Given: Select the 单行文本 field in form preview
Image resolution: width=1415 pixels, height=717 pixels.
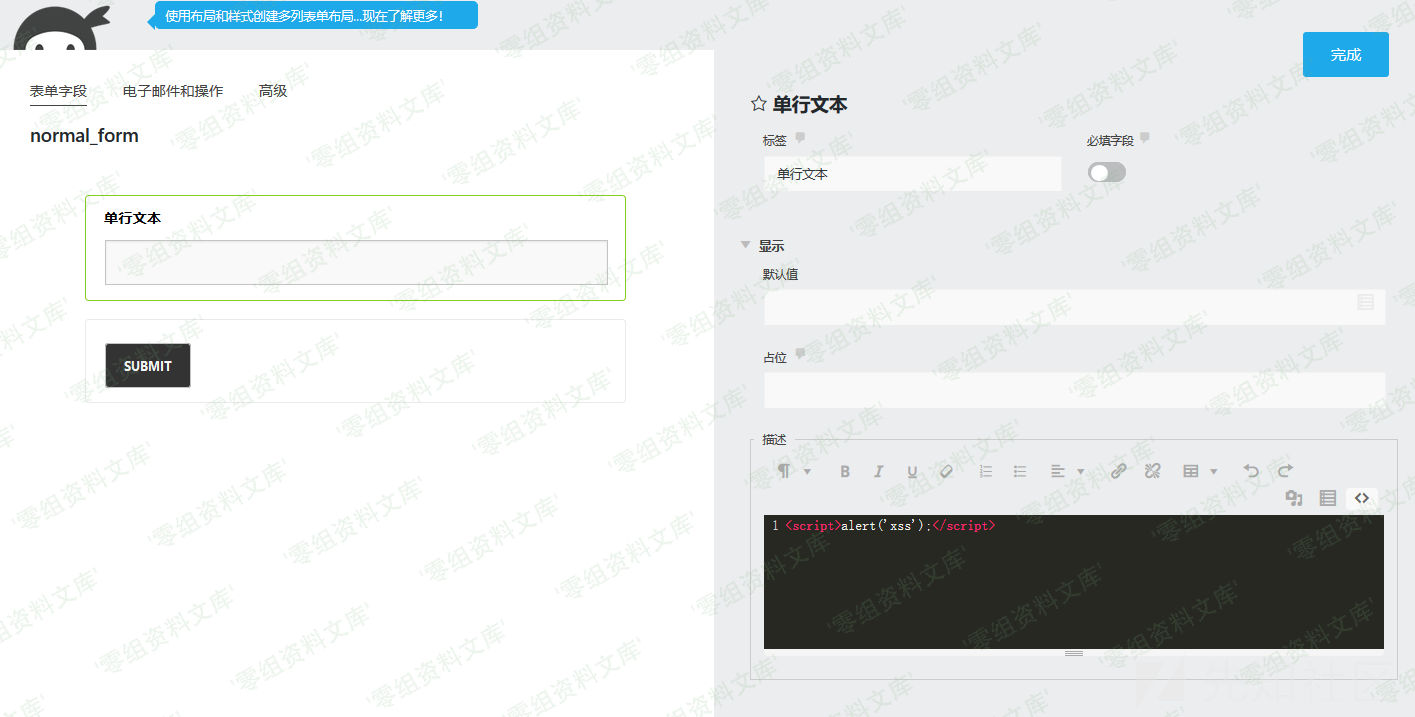Looking at the screenshot, I should coord(355,248).
